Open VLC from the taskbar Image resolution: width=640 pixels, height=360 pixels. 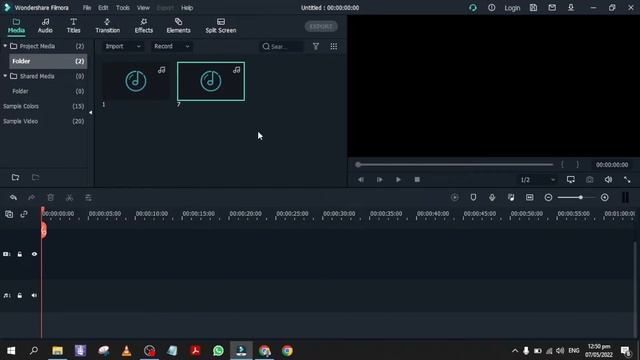127,351
